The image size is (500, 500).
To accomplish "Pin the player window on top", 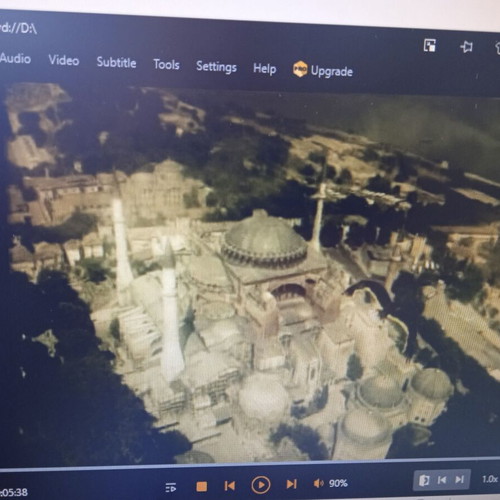I will click(x=466, y=47).
